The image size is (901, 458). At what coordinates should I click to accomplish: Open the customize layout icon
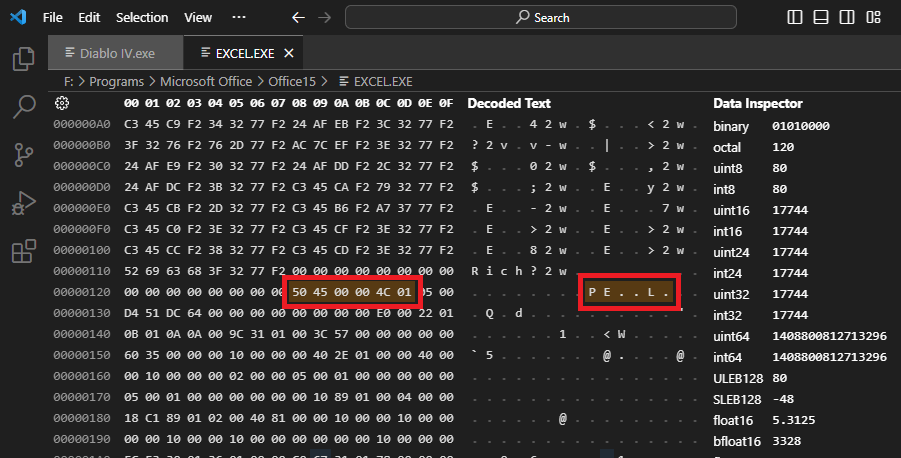pos(873,17)
